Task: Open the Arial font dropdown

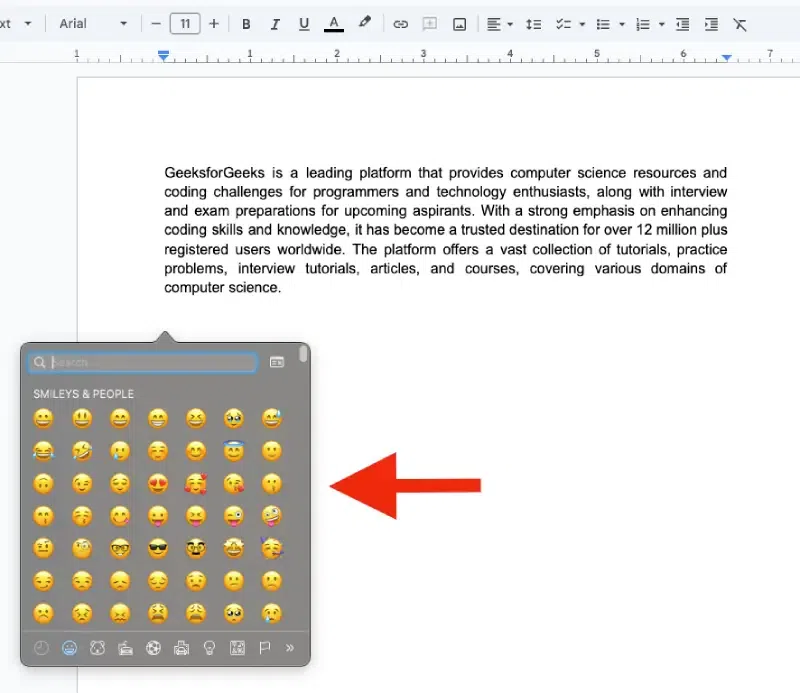Action: [x=92, y=23]
